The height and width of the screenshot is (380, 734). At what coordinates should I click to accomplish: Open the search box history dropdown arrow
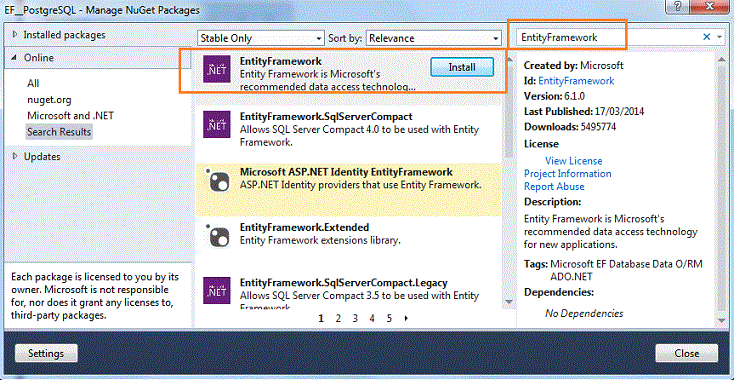click(719, 37)
